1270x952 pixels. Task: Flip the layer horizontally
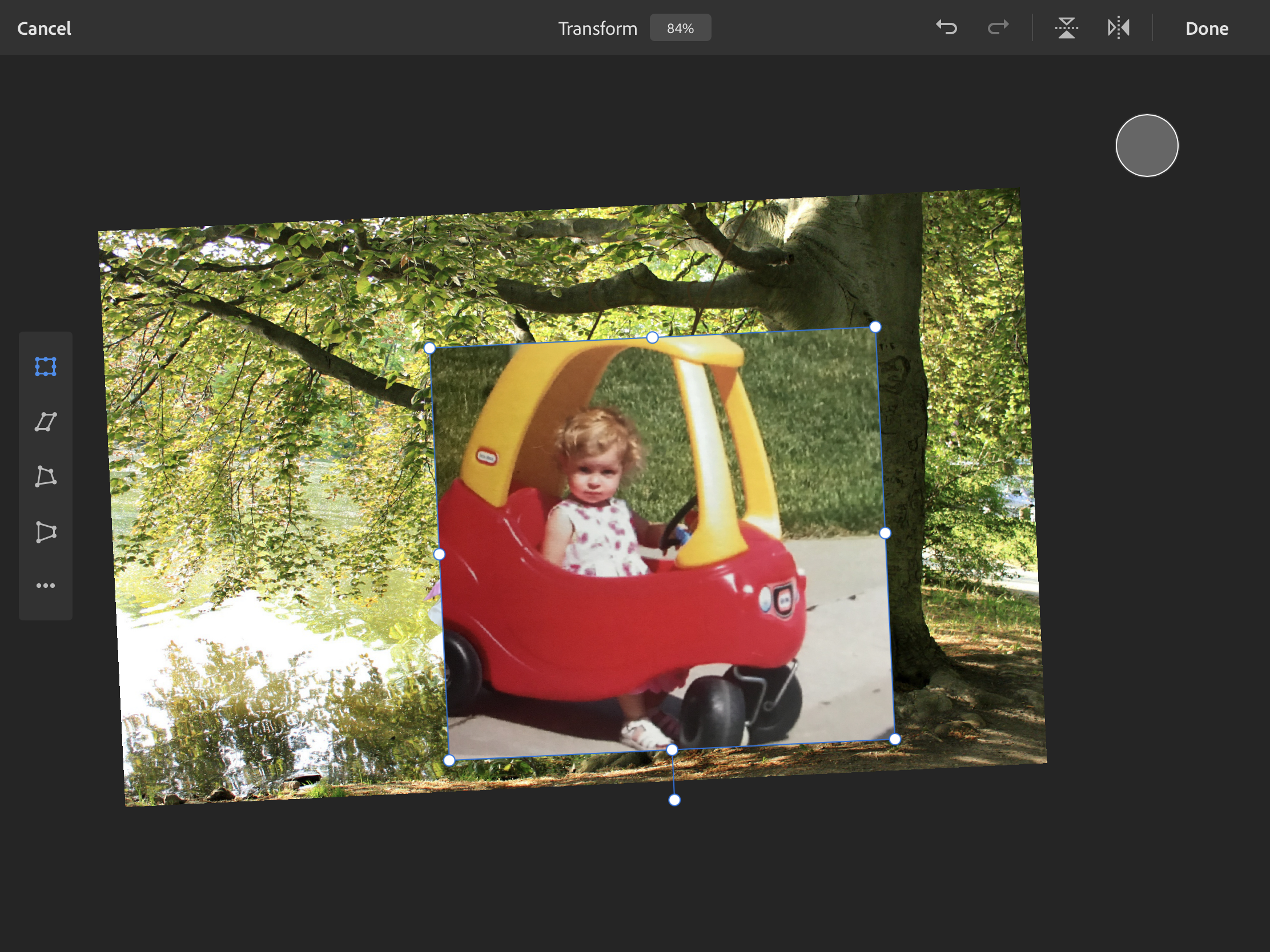pyautogui.click(x=1119, y=27)
